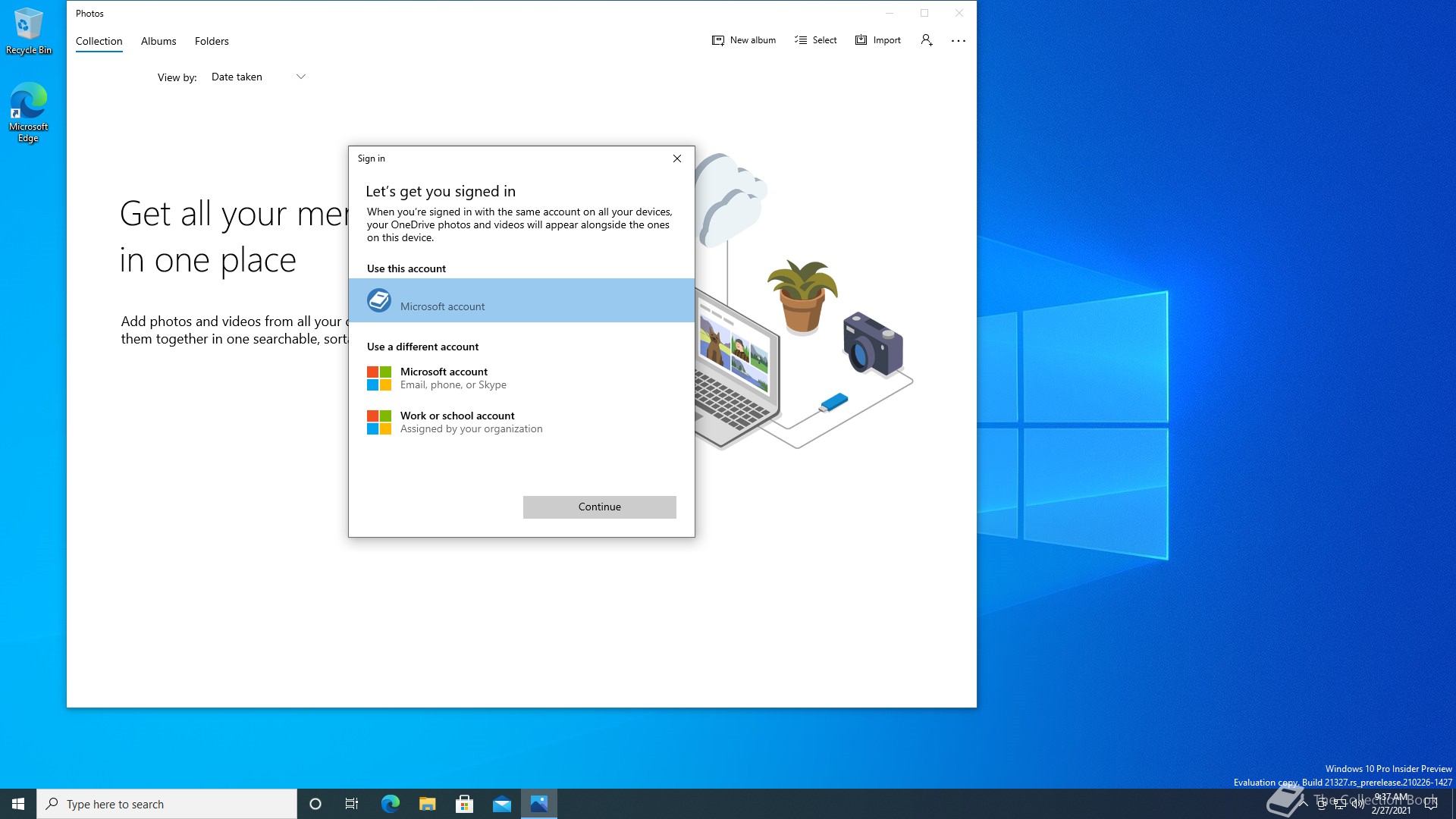Expand the View by Date taken dropdown
1456x819 pixels.
(258, 77)
